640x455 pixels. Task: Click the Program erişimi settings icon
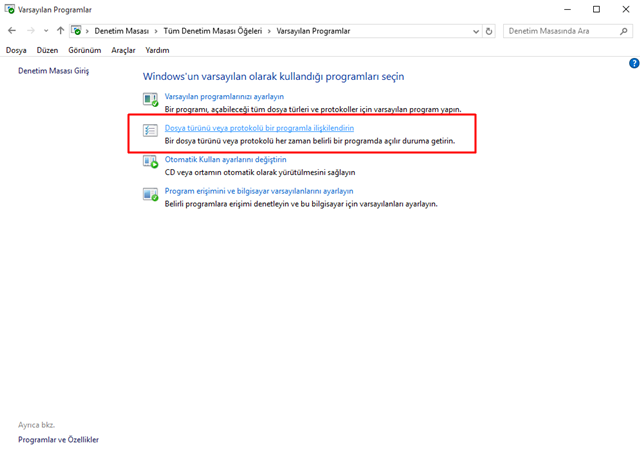pos(150,194)
